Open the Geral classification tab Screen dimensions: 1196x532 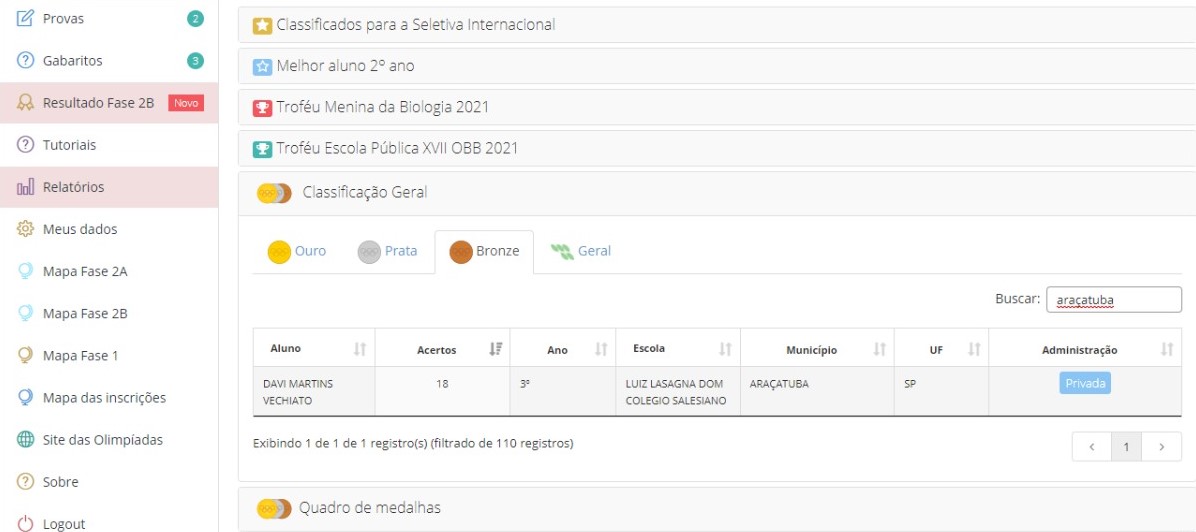(580, 251)
